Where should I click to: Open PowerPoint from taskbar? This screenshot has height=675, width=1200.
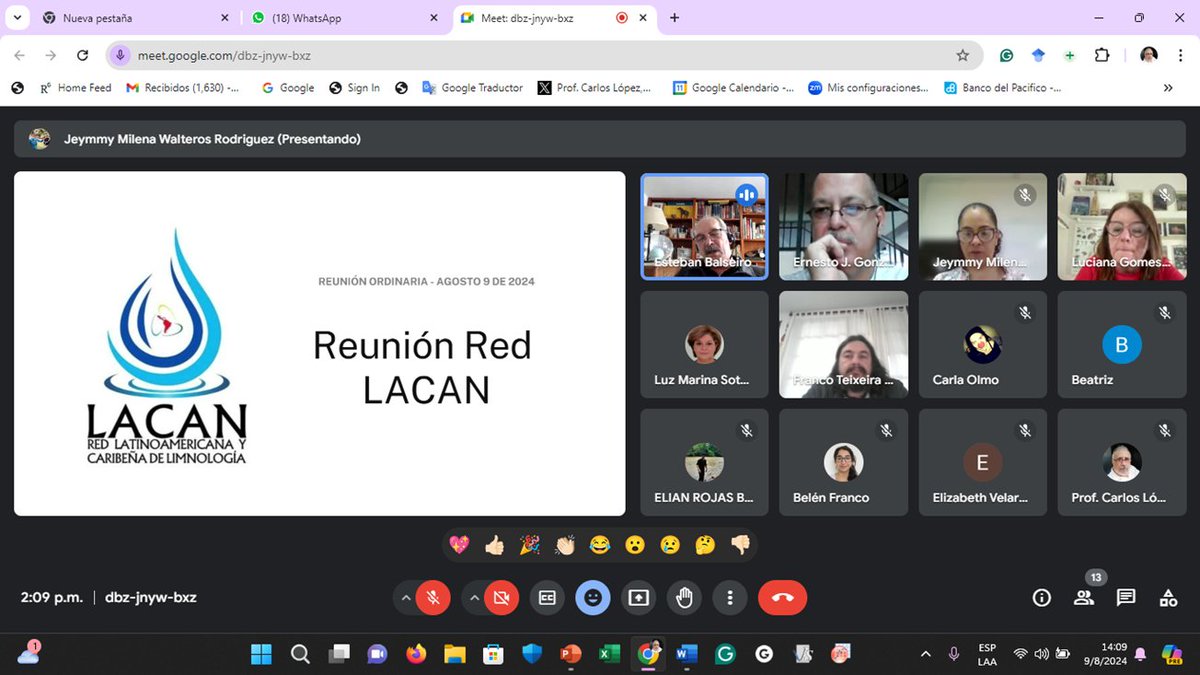571,654
